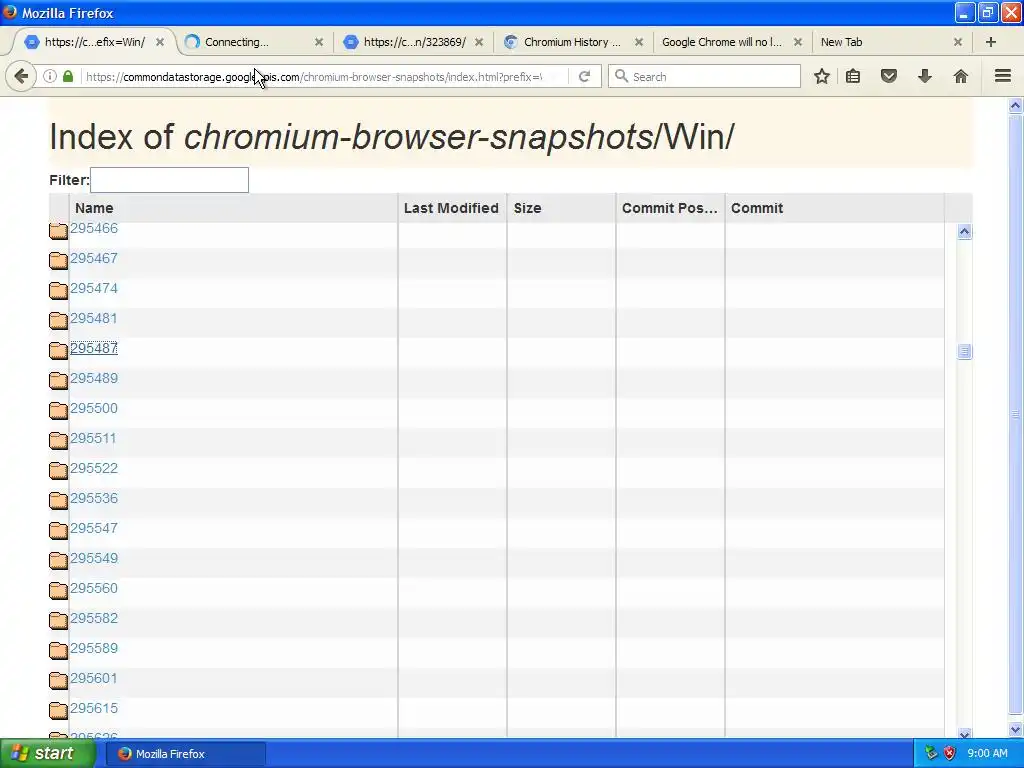Screen dimensions: 1024x768
Task: Open the 295582 folder link
Action: [94, 618]
